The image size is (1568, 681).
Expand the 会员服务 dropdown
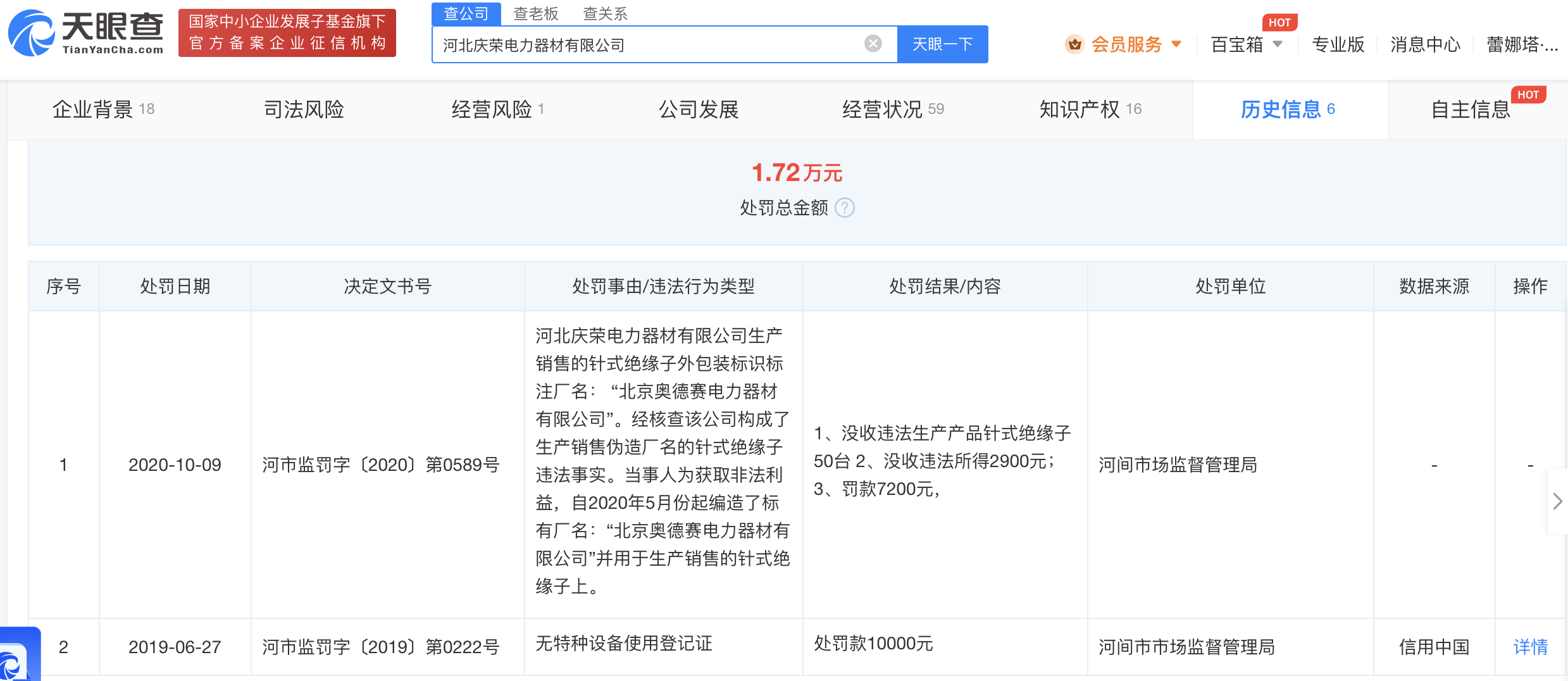coord(1176,44)
